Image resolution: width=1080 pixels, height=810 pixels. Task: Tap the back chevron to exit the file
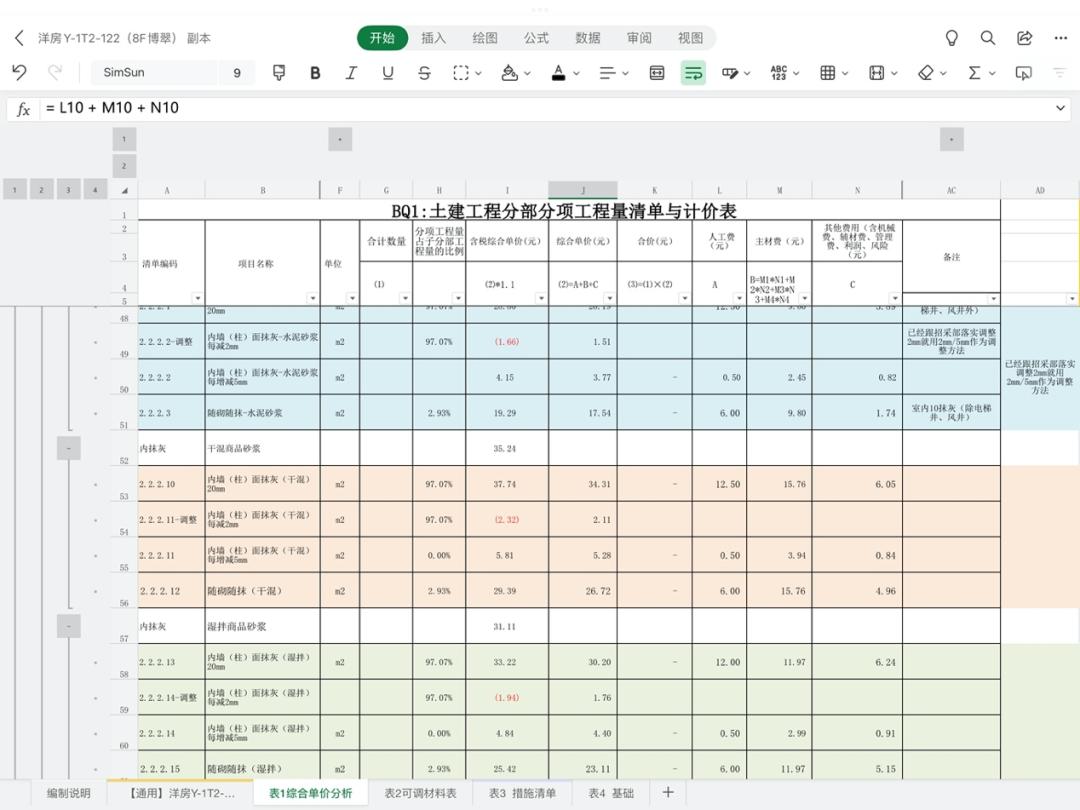(20, 37)
